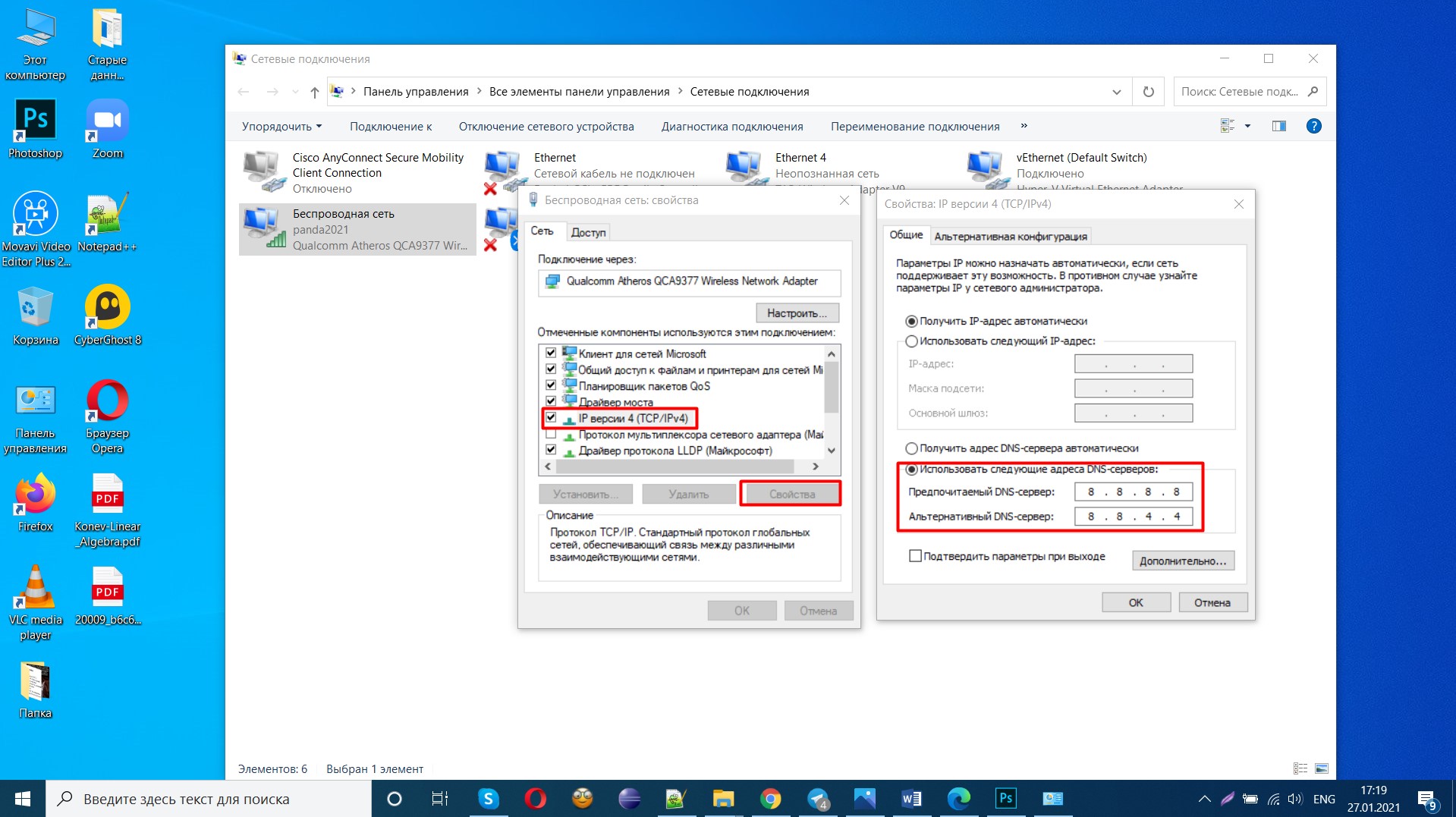Viewport: 1456px width, 817px height.
Task: Open the Альтернативная конфигурация tab
Action: tap(1010, 236)
